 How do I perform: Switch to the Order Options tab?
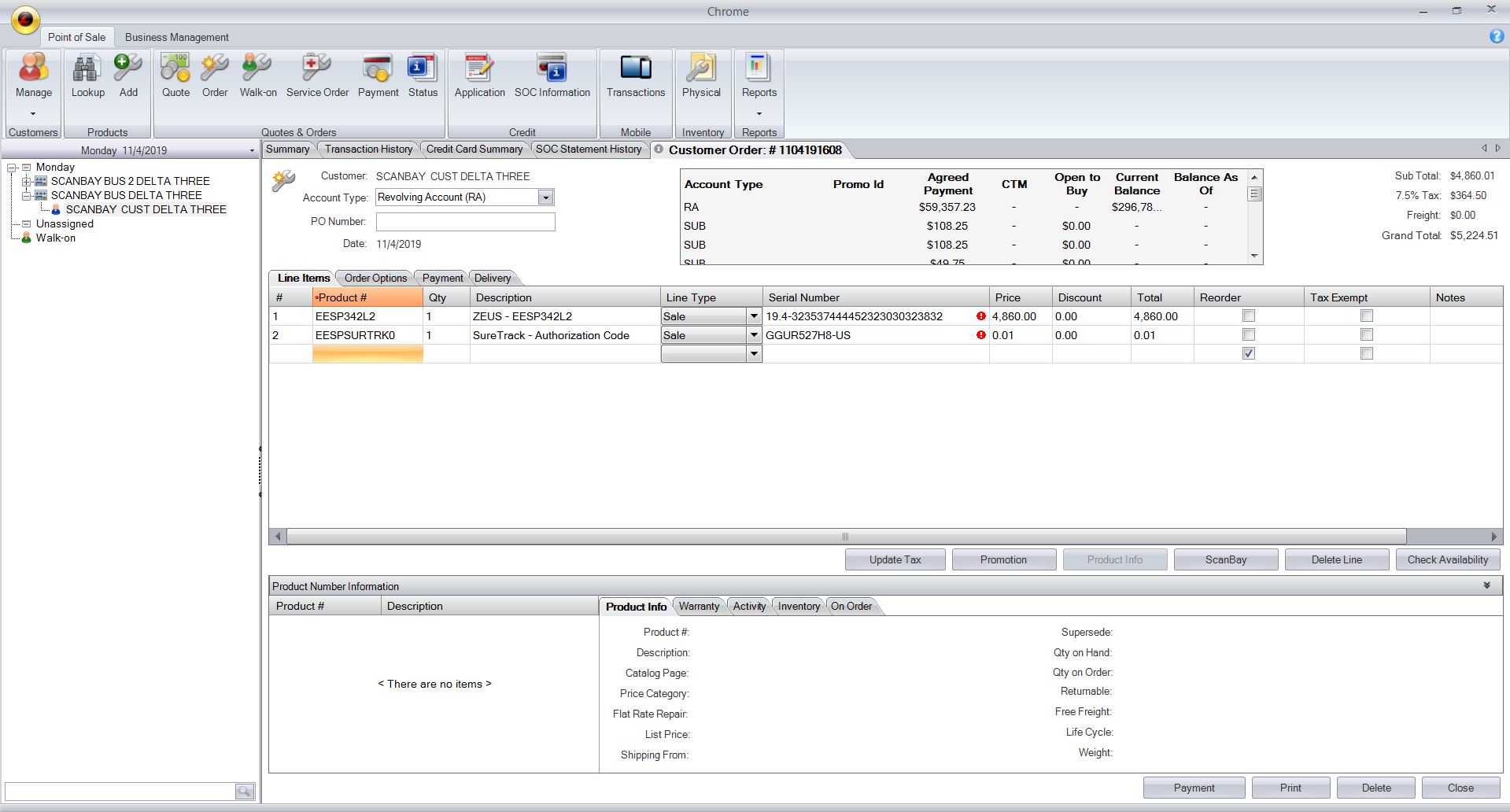375,278
